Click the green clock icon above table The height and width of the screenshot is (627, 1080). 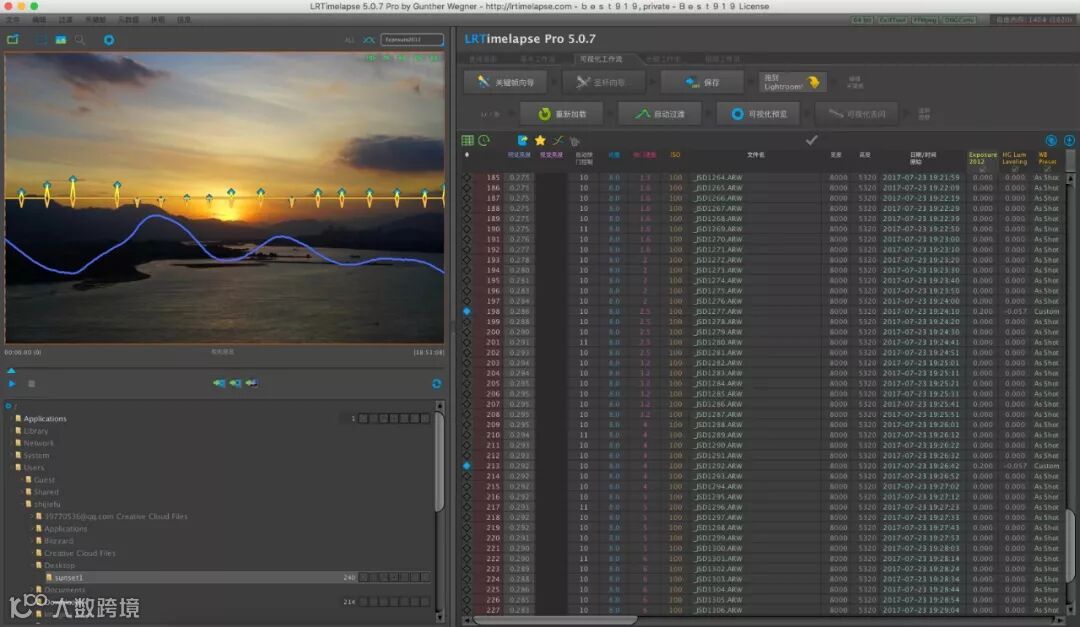[484, 141]
